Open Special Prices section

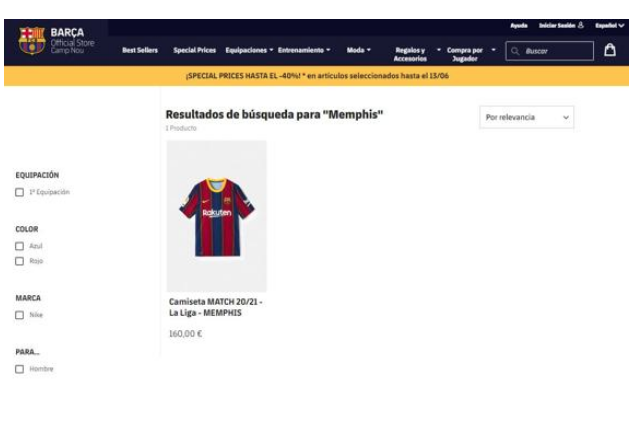pos(195,50)
